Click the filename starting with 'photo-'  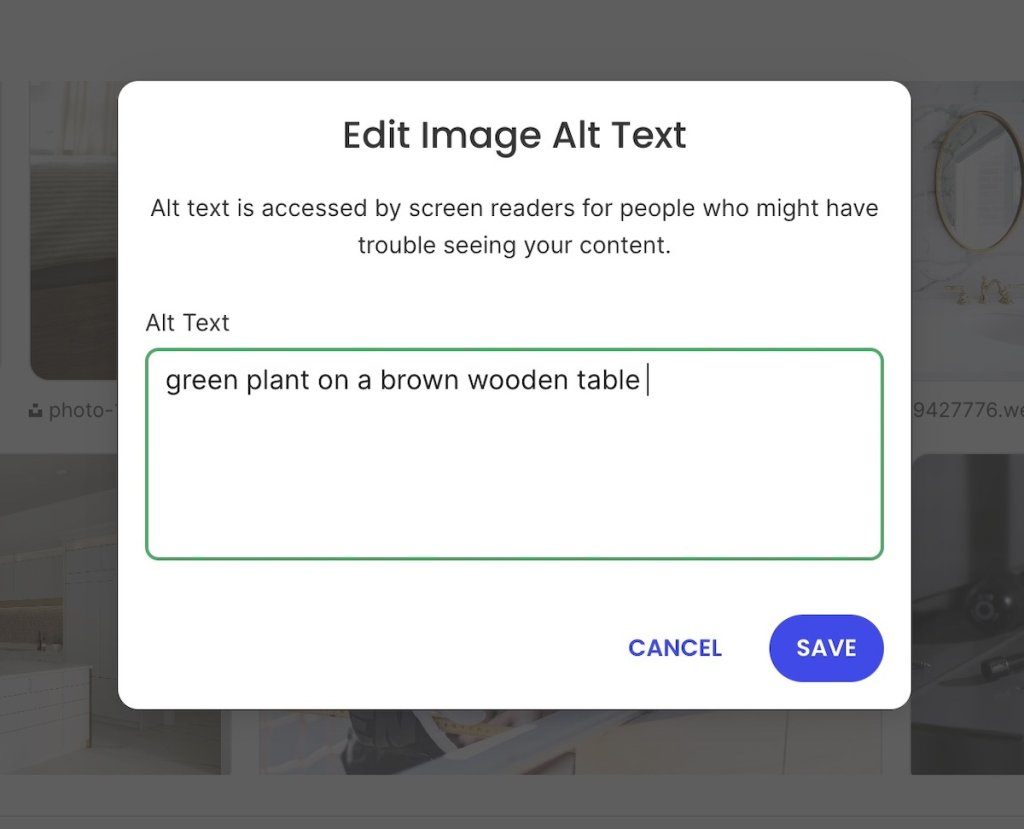75,410
